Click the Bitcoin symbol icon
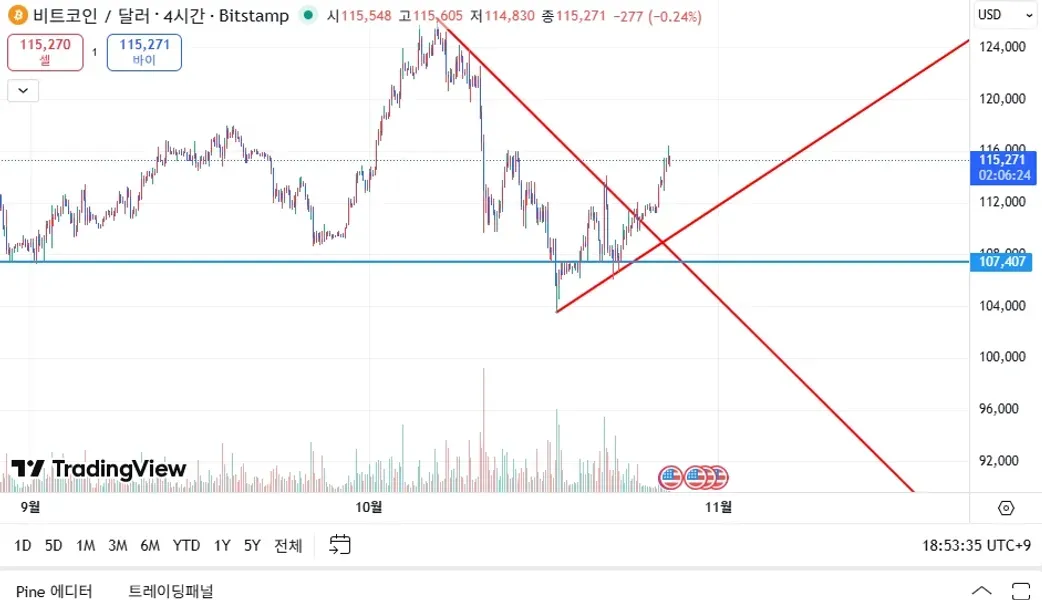Screen dimensions: 1042x600 [16, 16]
